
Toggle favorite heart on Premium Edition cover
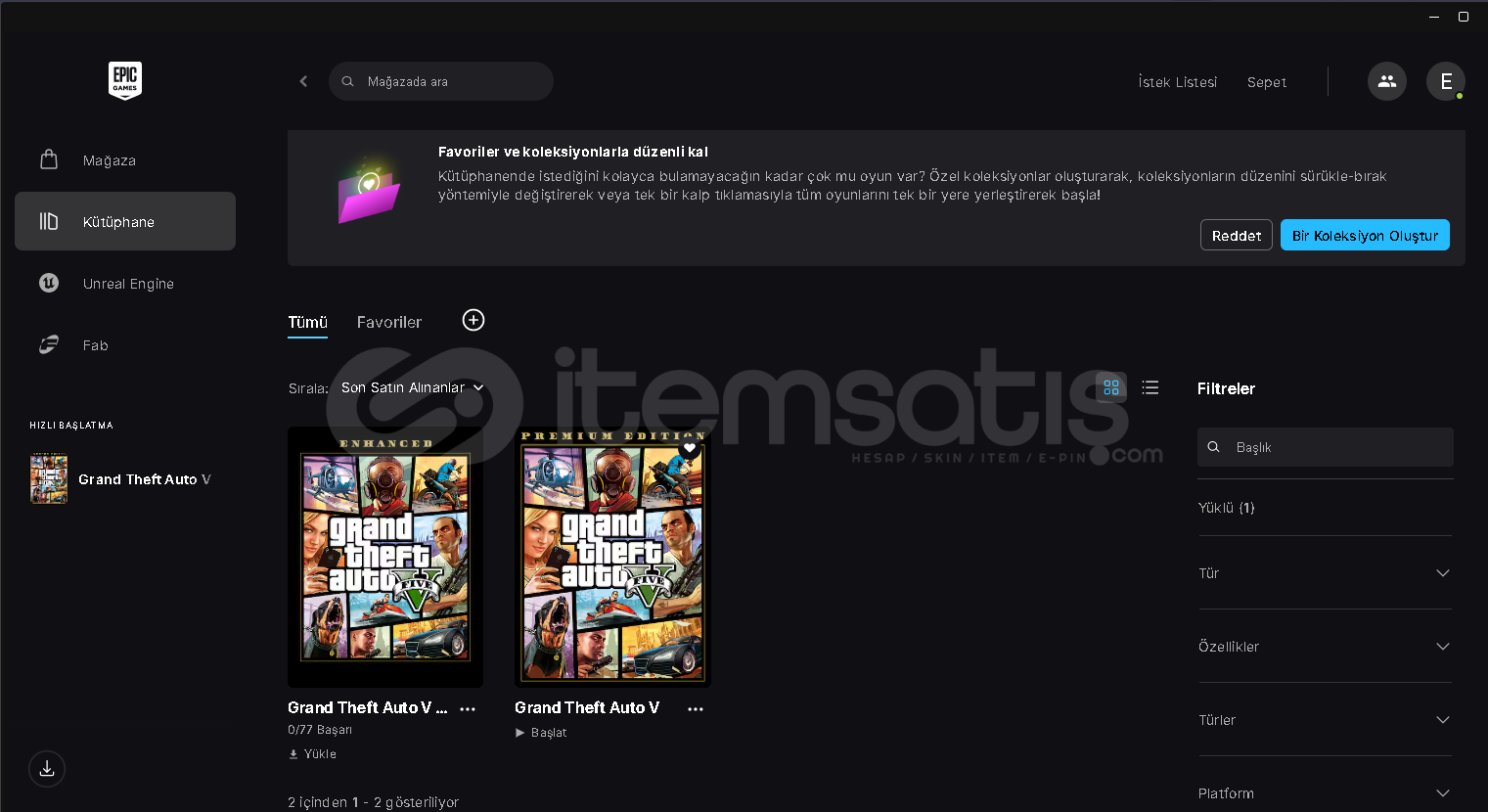click(x=690, y=448)
